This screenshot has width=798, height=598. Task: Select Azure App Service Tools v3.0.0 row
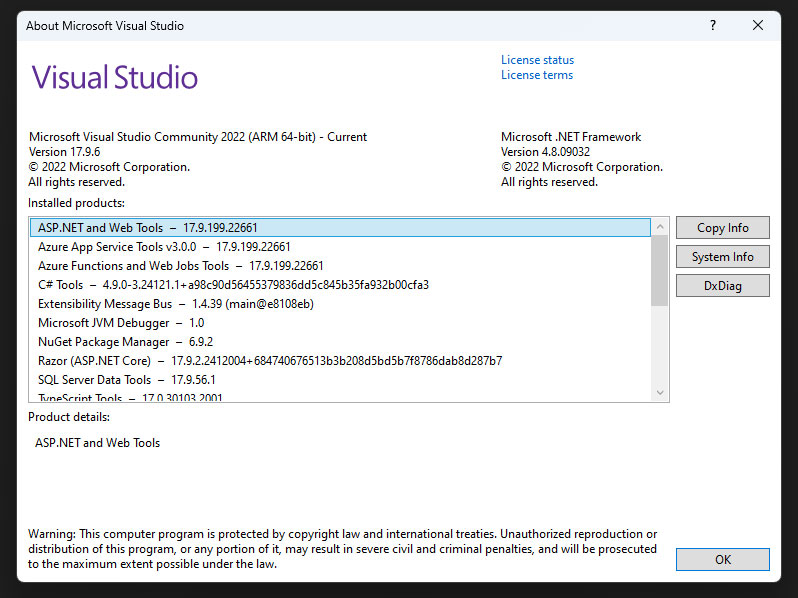340,247
